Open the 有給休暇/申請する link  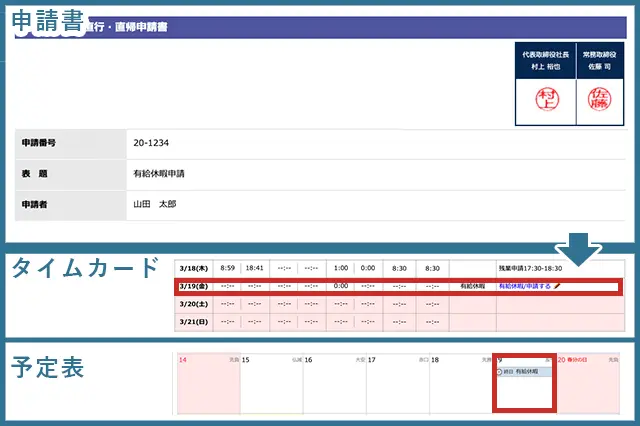[525, 286]
